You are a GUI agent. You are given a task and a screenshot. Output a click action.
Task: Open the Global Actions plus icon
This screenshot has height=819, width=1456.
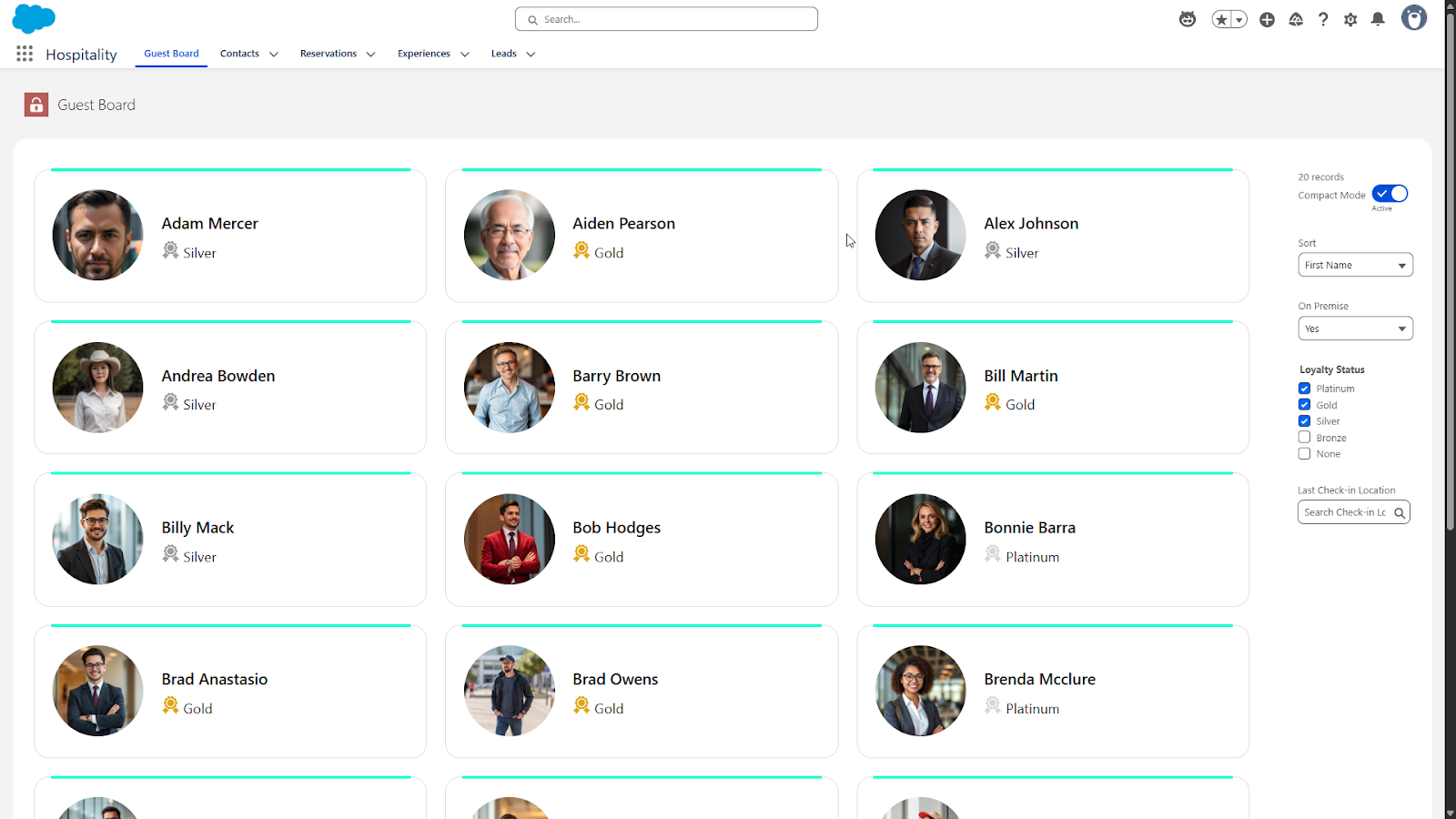(x=1267, y=19)
